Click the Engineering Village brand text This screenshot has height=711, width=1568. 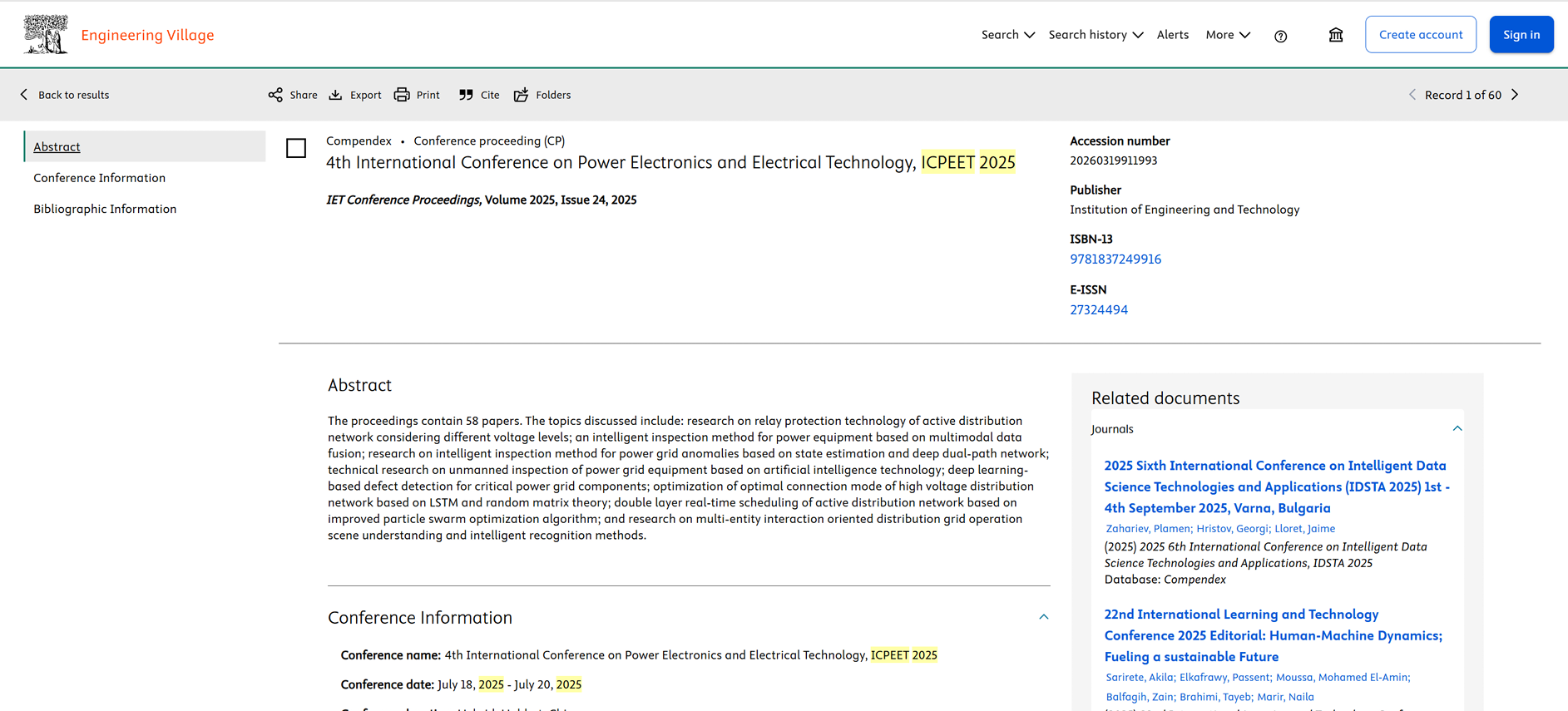(x=147, y=35)
